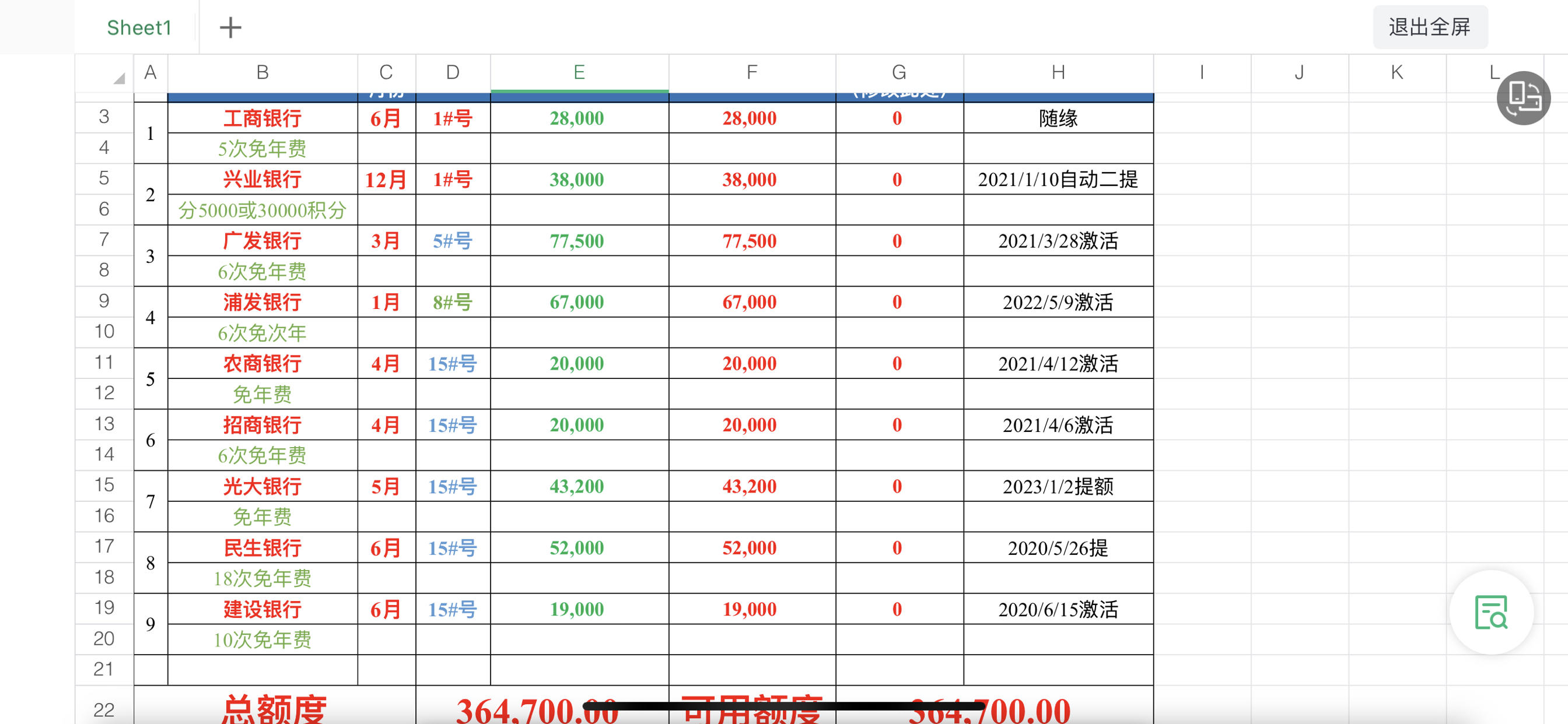Screen dimensions: 1568x724
Task: Select row 7 header
Action: (x=104, y=240)
